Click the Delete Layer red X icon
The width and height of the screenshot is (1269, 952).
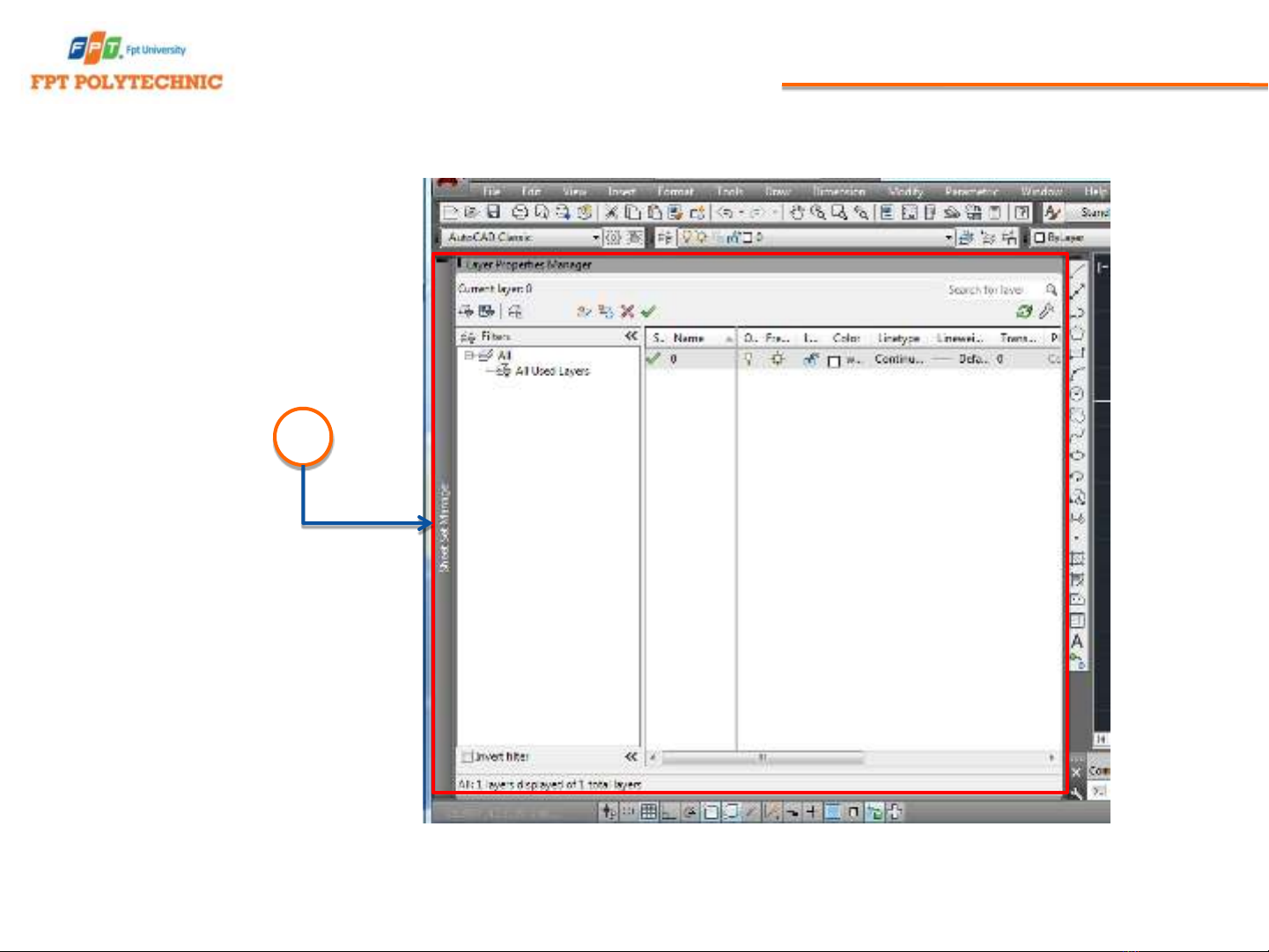627,312
